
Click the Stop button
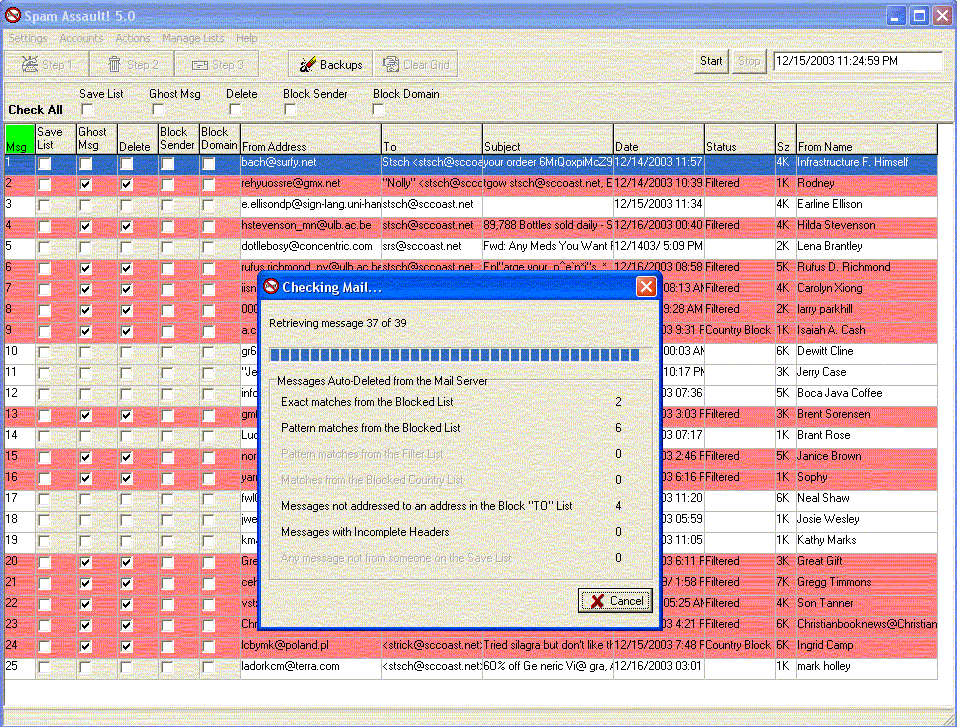749,62
